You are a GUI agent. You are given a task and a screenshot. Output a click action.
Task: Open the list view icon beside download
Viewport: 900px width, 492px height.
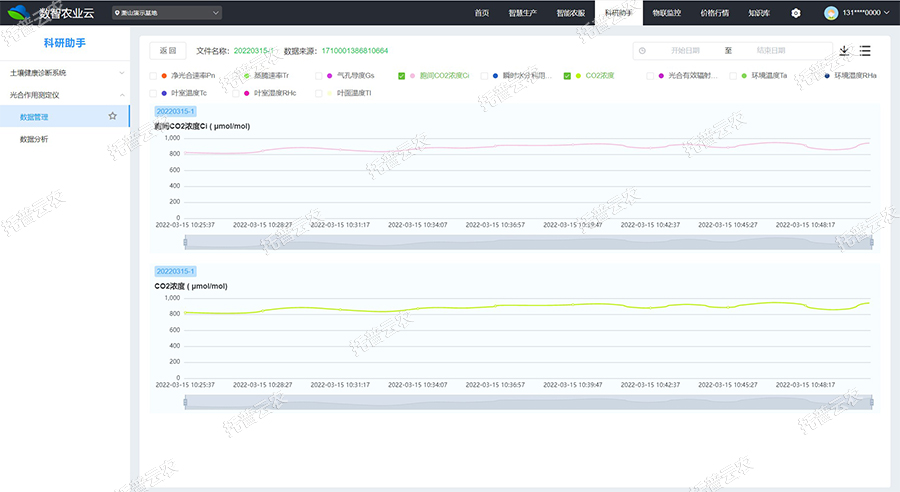[x=865, y=50]
